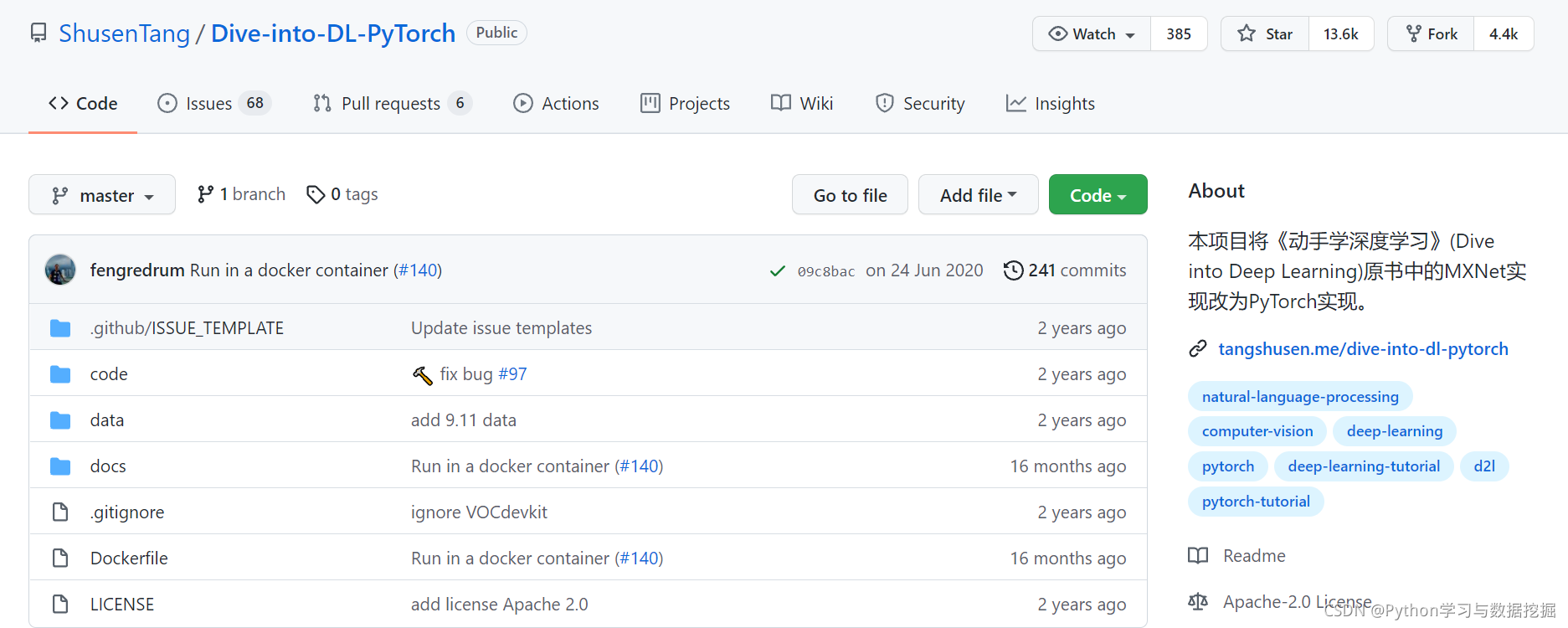
Task: Open the 1 branch link
Action: tap(241, 194)
